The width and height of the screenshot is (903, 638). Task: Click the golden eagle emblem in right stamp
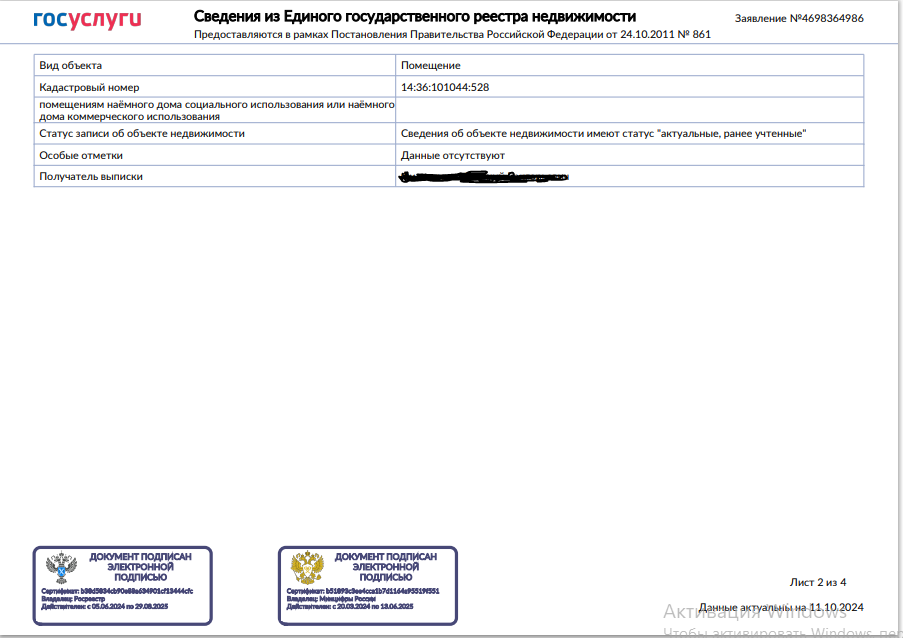[307, 568]
